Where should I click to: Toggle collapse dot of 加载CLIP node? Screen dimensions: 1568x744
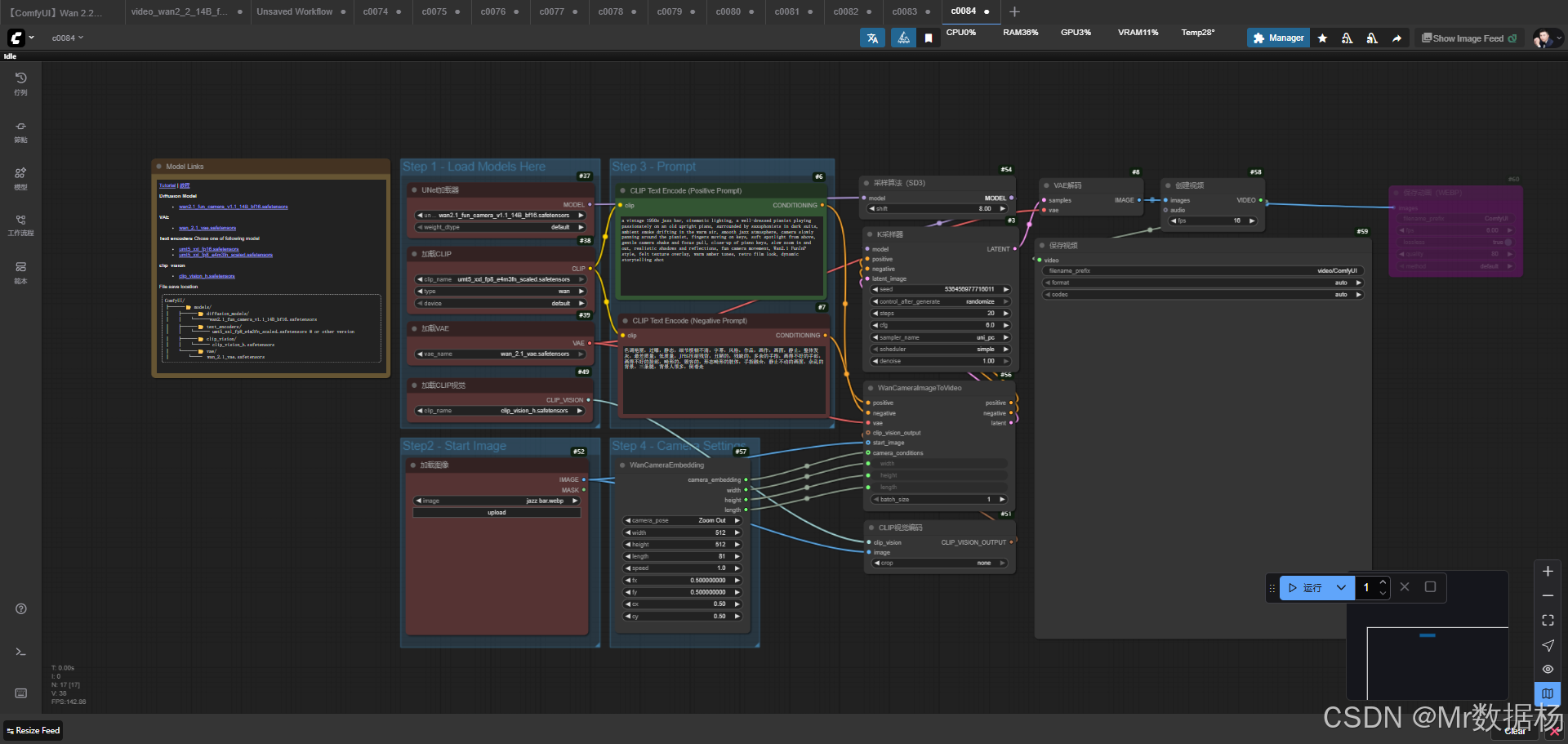415,254
